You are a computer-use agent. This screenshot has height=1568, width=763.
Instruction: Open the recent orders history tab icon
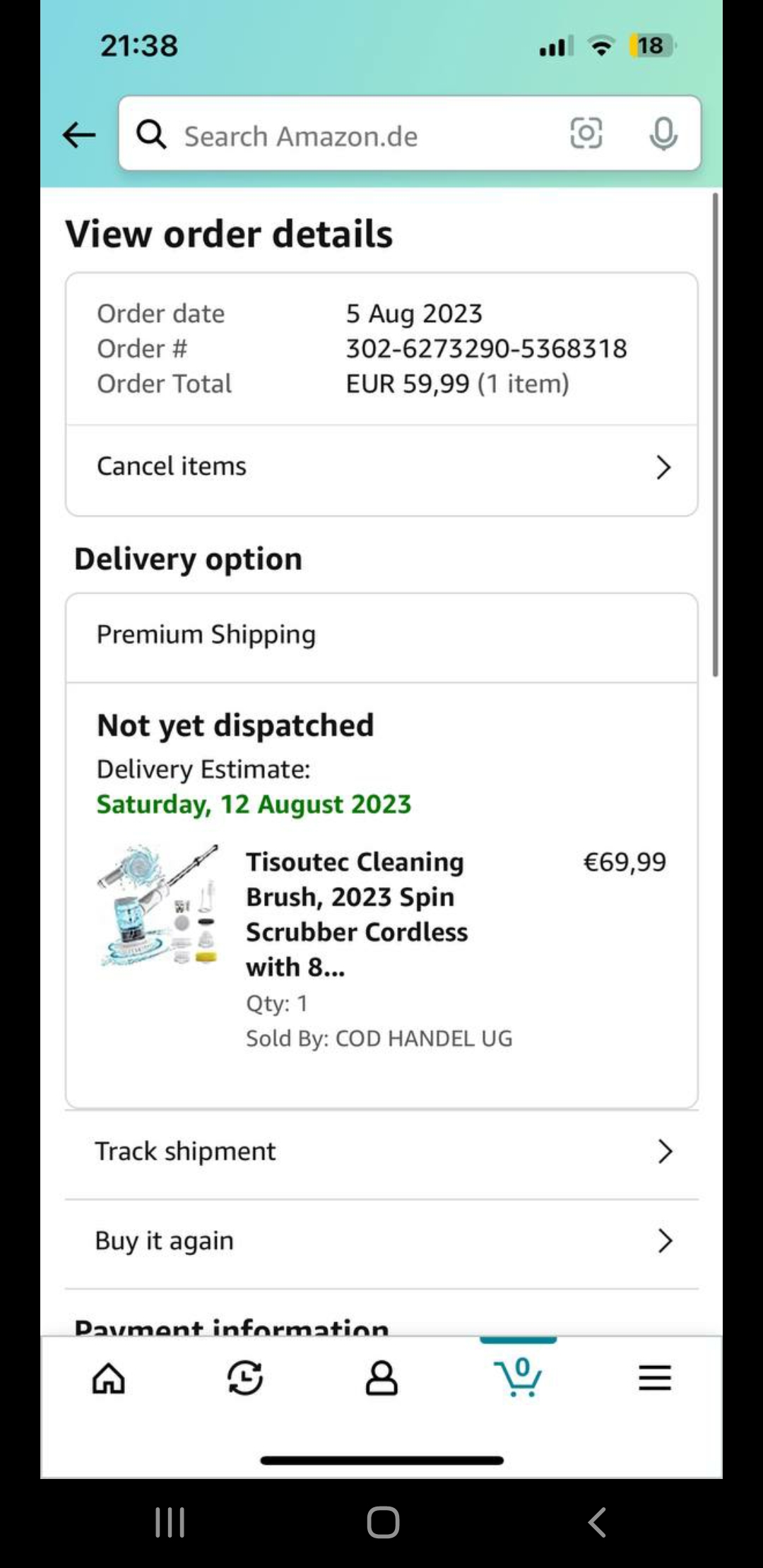click(x=245, y=1378)
